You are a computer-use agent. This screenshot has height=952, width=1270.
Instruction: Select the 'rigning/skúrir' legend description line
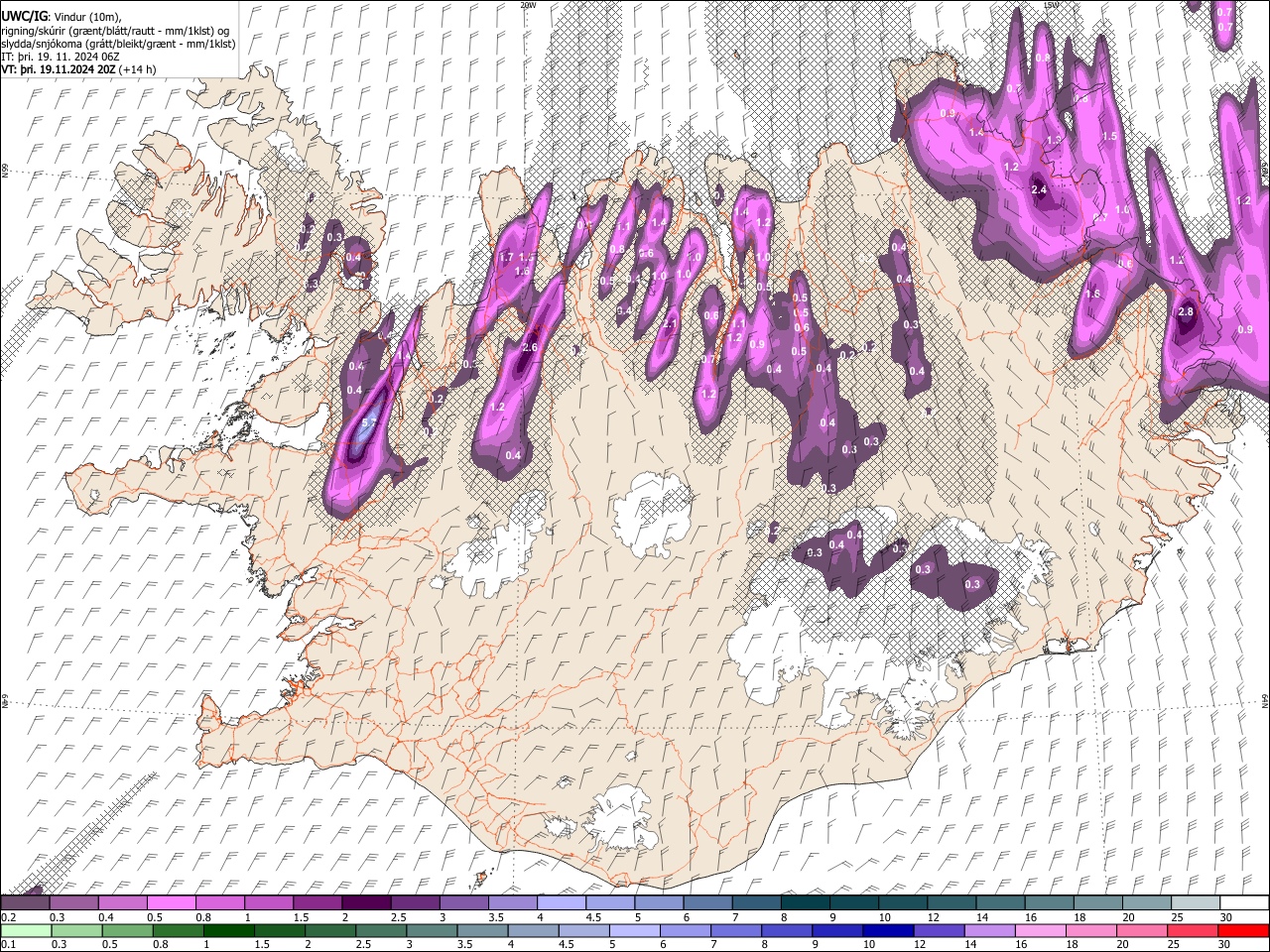click(116, 30)
